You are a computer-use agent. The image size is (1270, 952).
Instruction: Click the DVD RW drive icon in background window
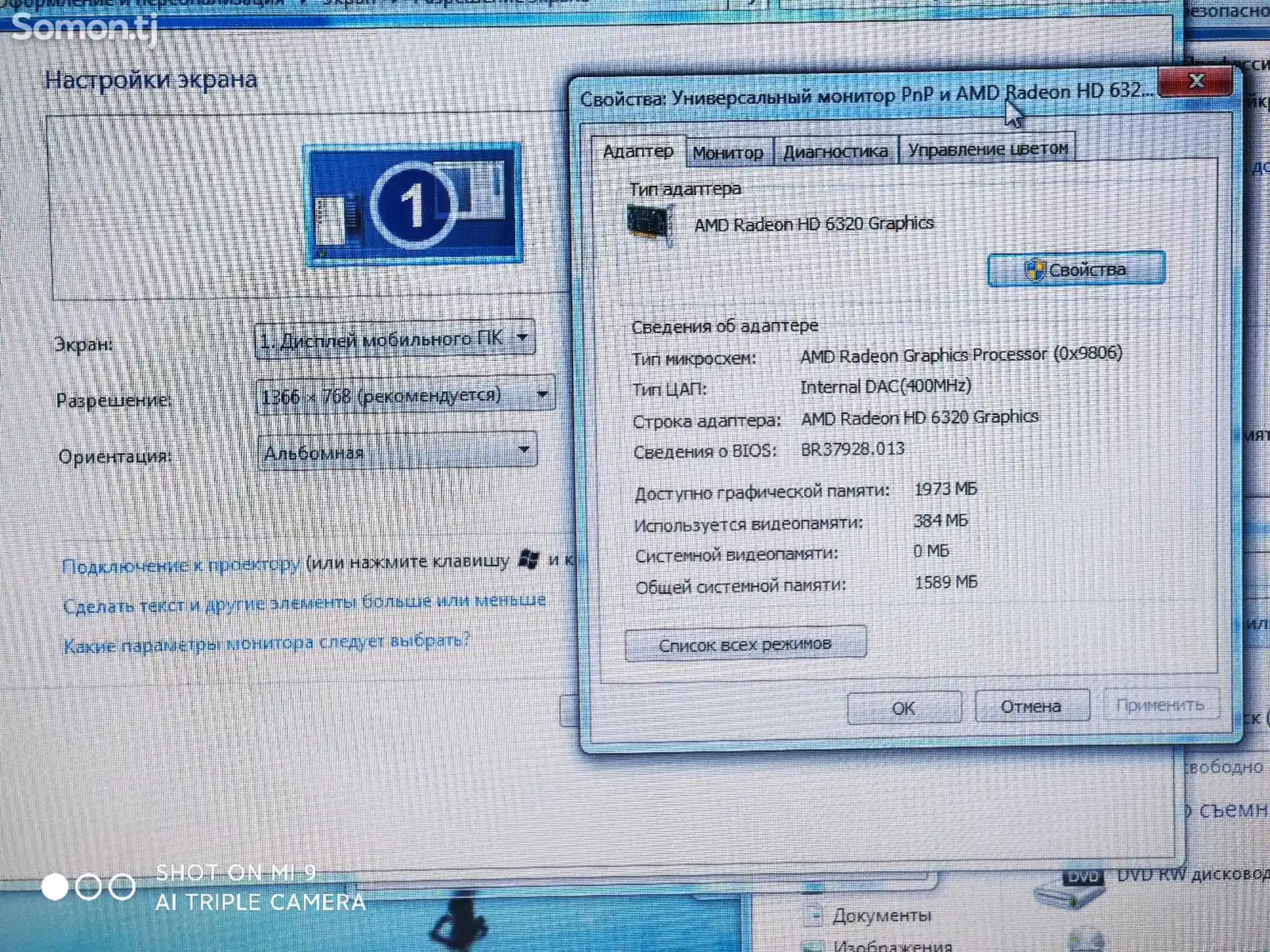1070,887
